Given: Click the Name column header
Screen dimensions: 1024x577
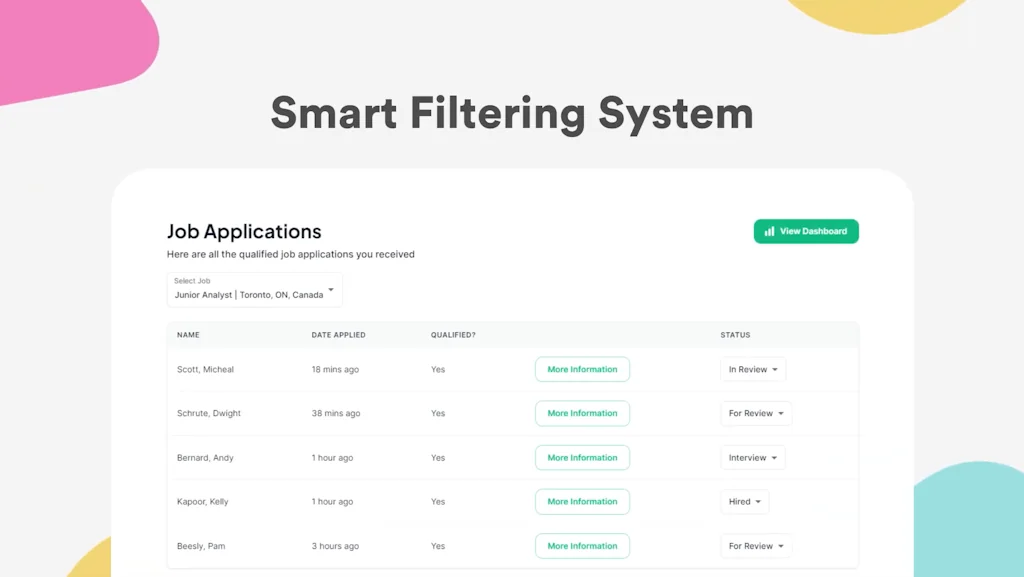Looking at the screenshot, I should (x=188, y=335).
